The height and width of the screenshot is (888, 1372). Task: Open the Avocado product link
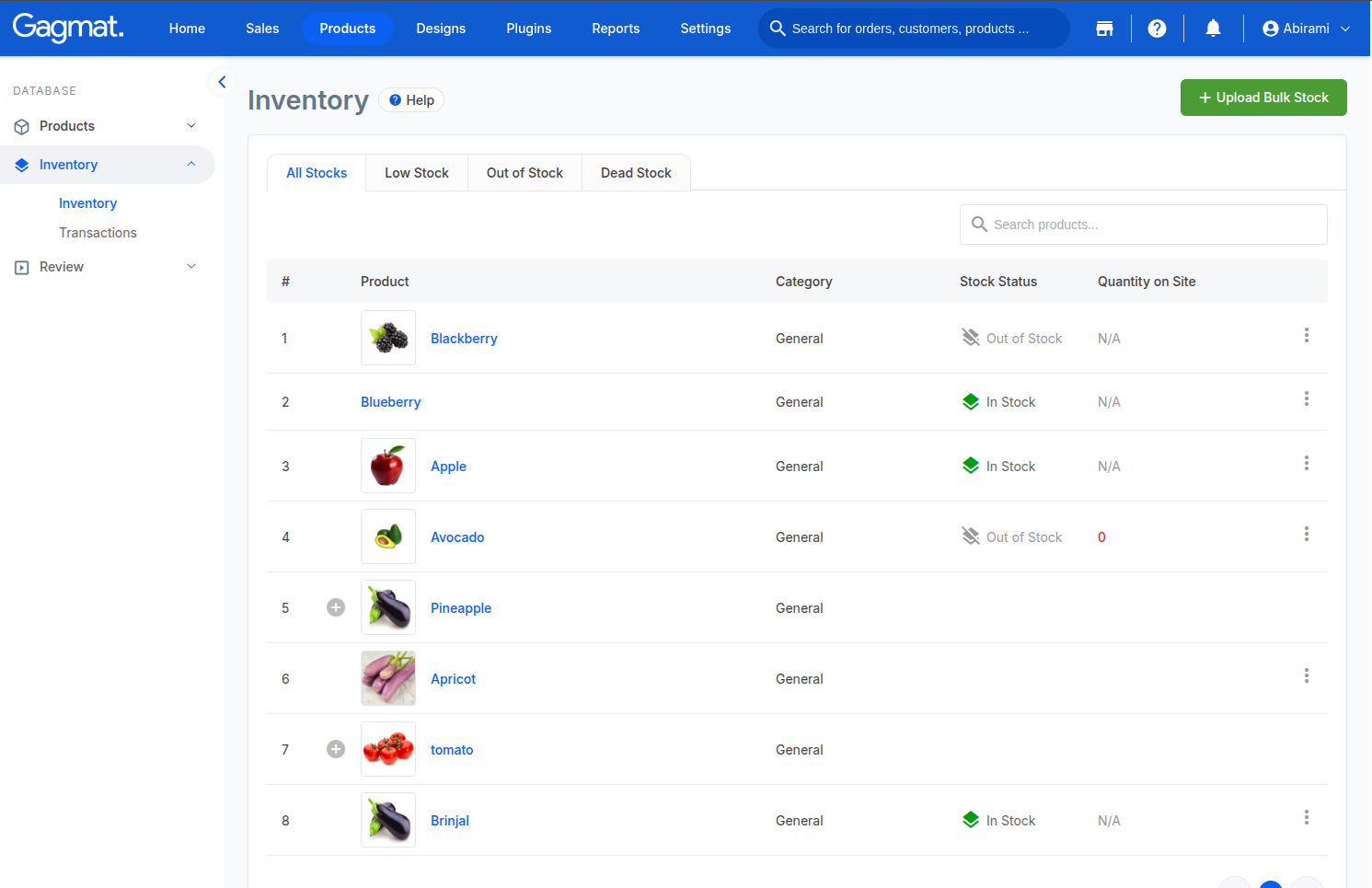457,537
